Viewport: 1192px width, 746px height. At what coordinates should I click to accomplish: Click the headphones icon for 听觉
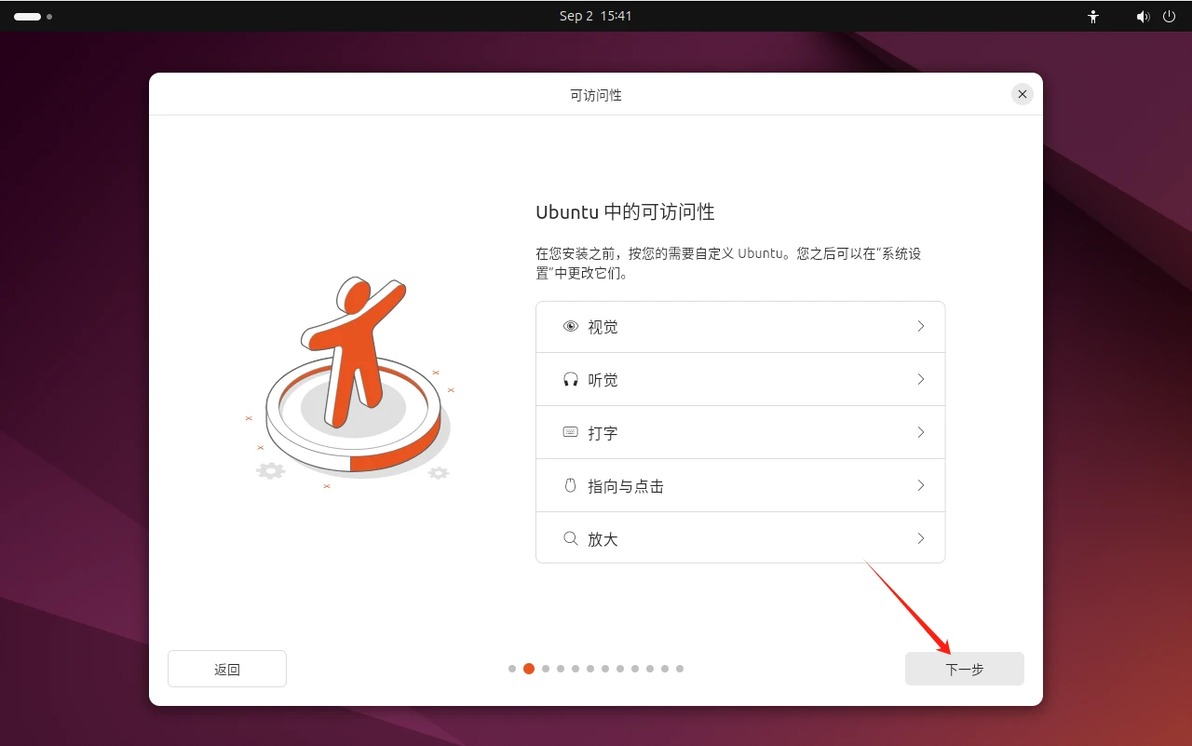pyautogui.click(x=570, y=379)
